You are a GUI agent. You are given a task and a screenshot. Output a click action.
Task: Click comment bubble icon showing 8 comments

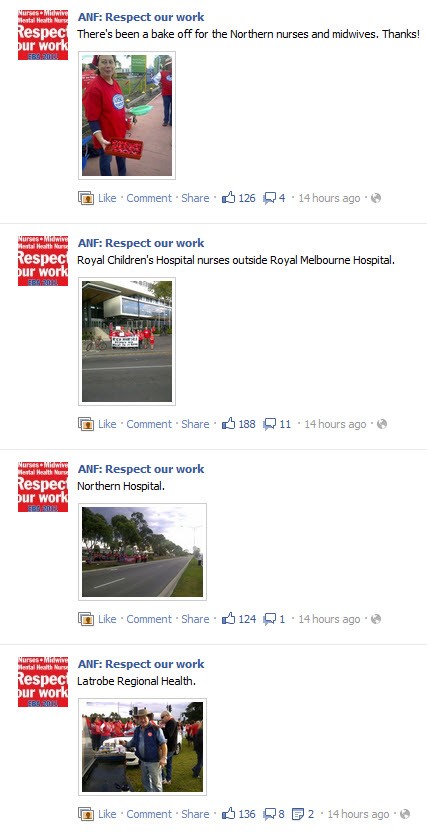tap(270, 814)
